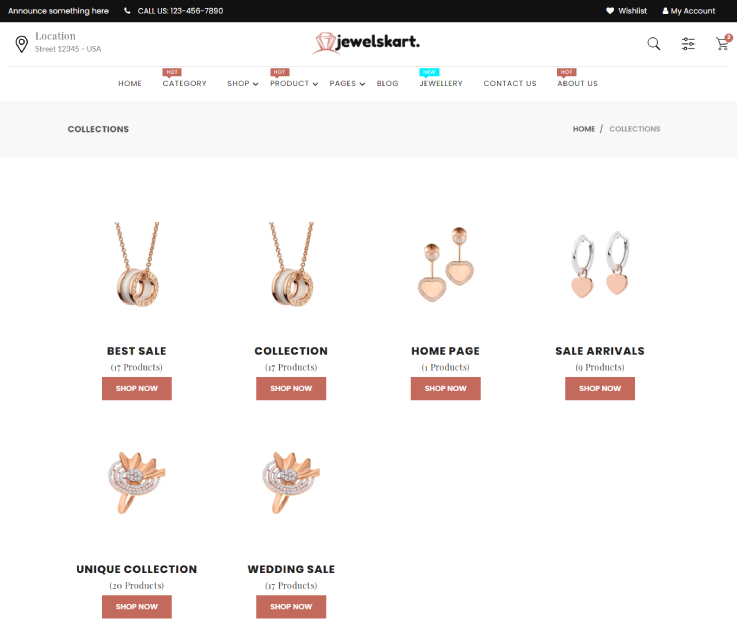737x635 pixels.
Task: Expand the Shop dropdown menu
Action: tap(243, 84)
